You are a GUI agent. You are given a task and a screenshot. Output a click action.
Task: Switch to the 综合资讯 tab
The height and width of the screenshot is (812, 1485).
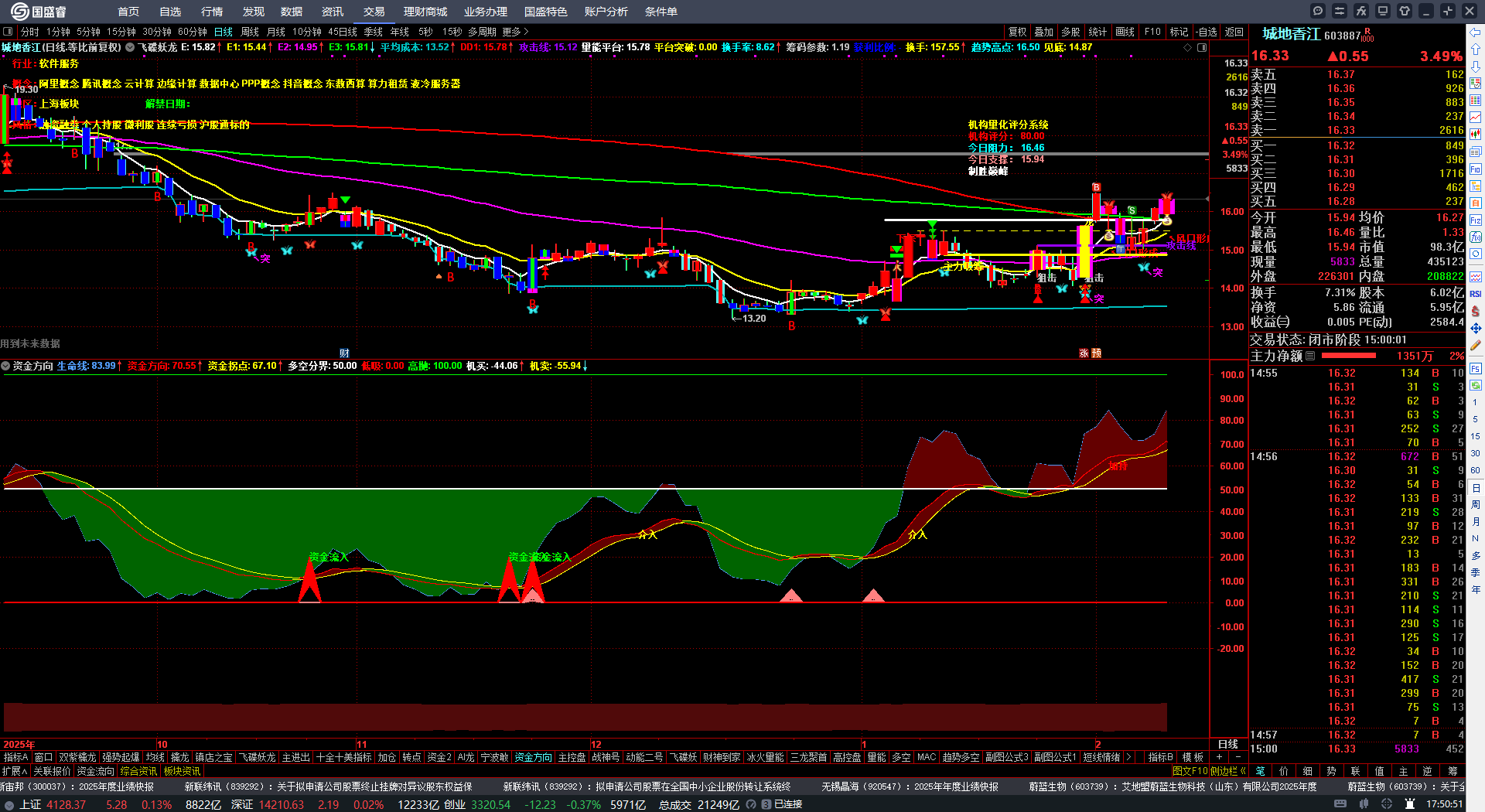coord(138,771)
